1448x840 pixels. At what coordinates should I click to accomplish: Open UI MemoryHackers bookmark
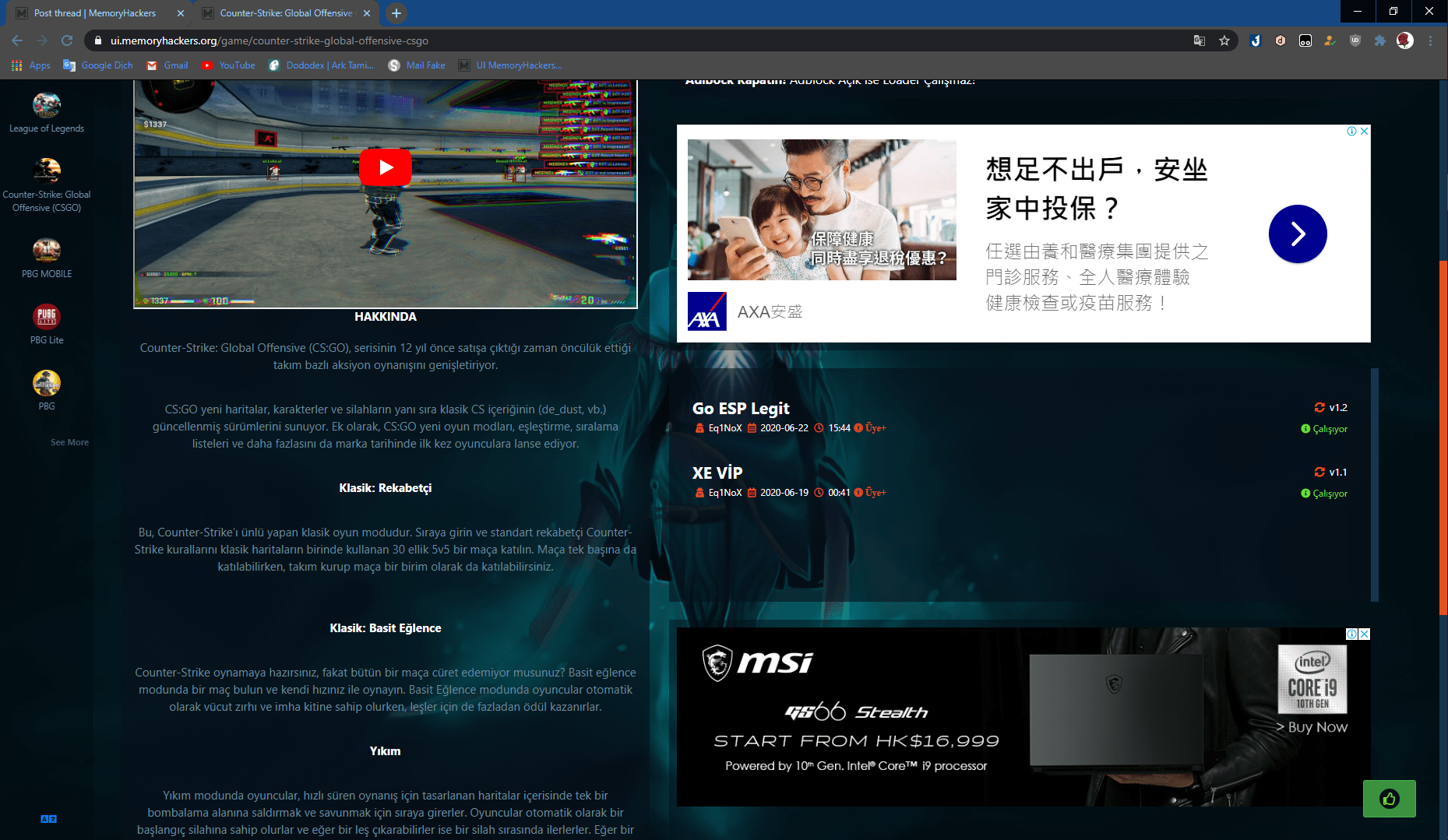(x=510, y=65)
